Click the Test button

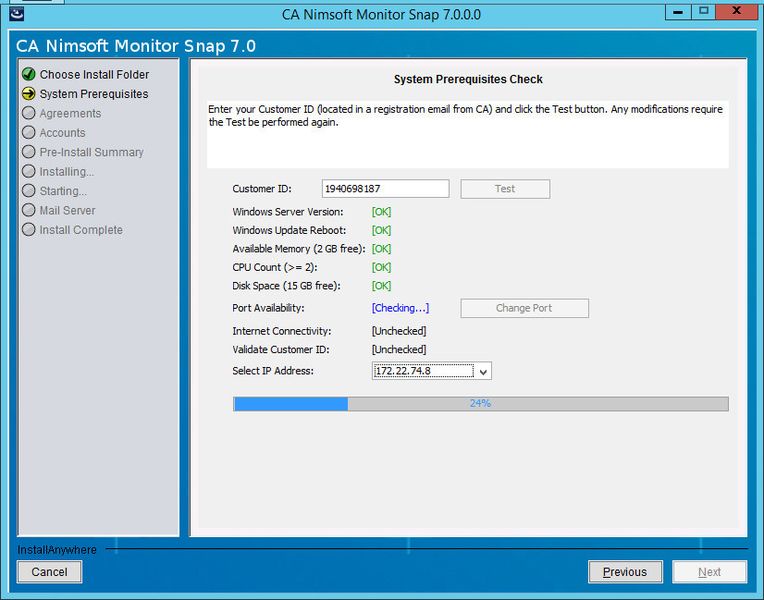point(505,189)
